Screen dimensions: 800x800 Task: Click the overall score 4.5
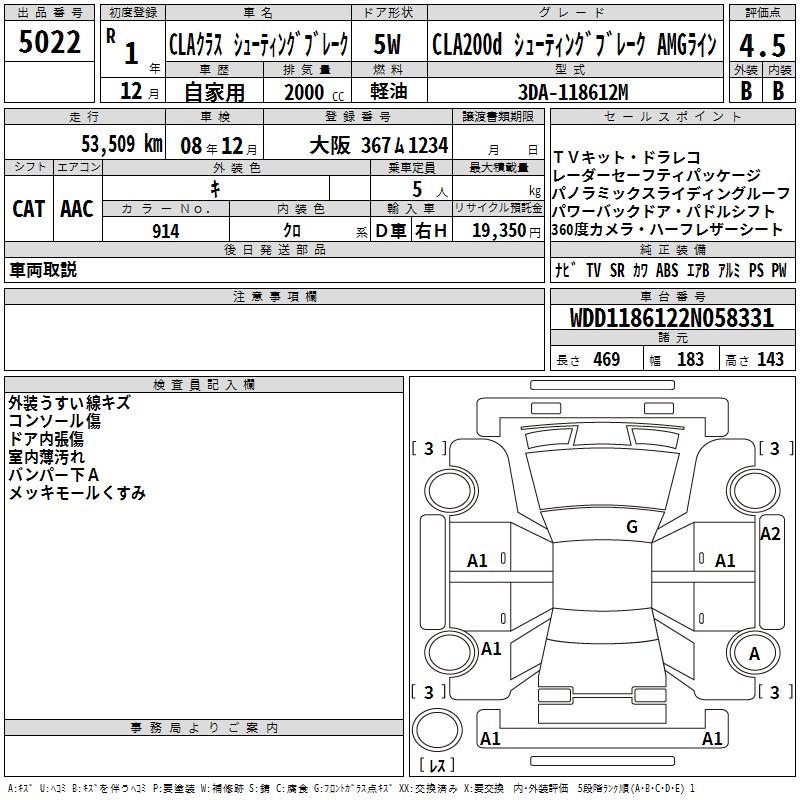pyautogui.click(x=762, y=46)
